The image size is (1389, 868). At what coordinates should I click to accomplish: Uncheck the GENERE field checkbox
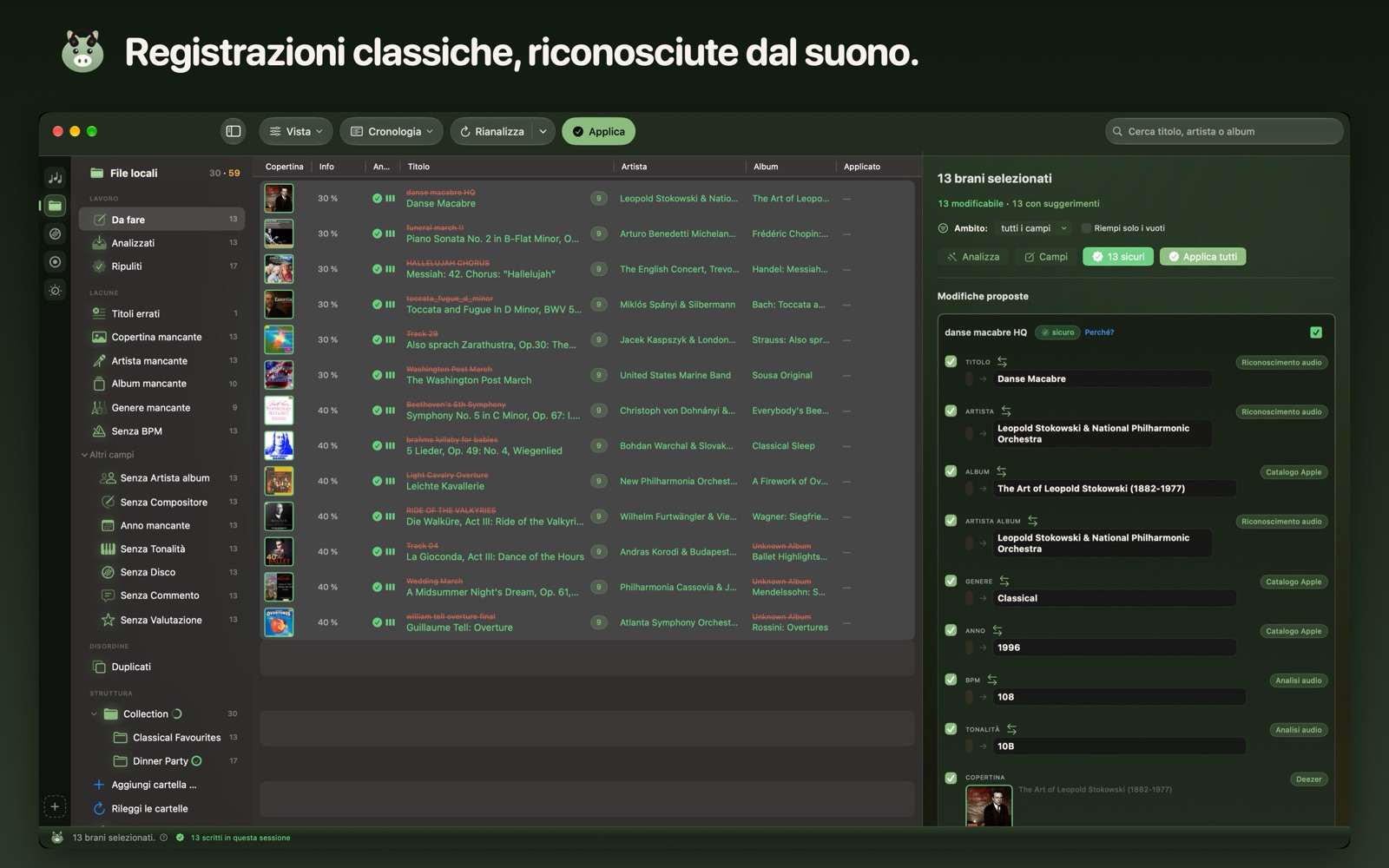coord(951,581)
